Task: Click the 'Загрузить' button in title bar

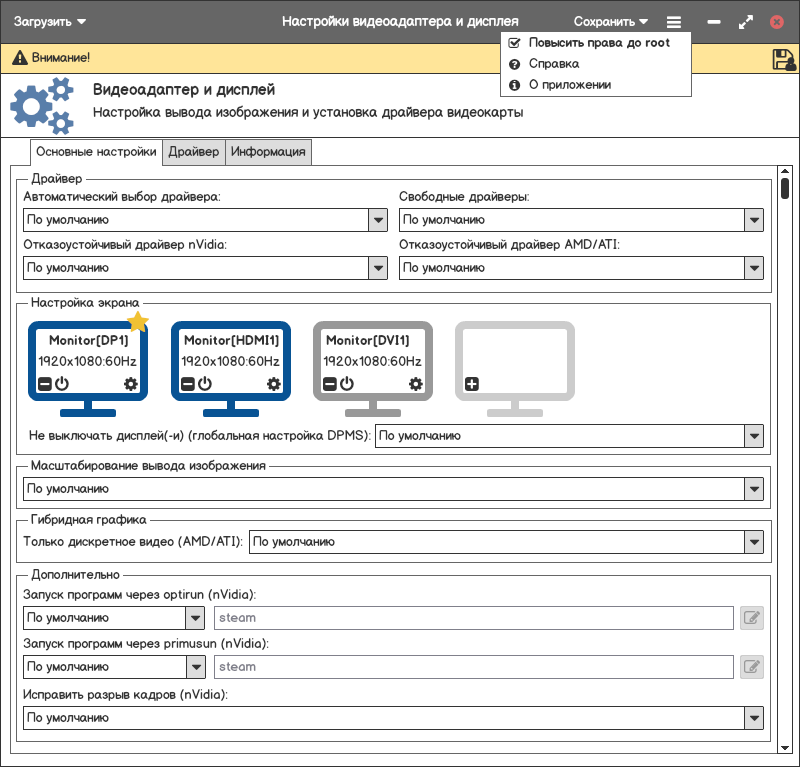Action: (50, 22)
